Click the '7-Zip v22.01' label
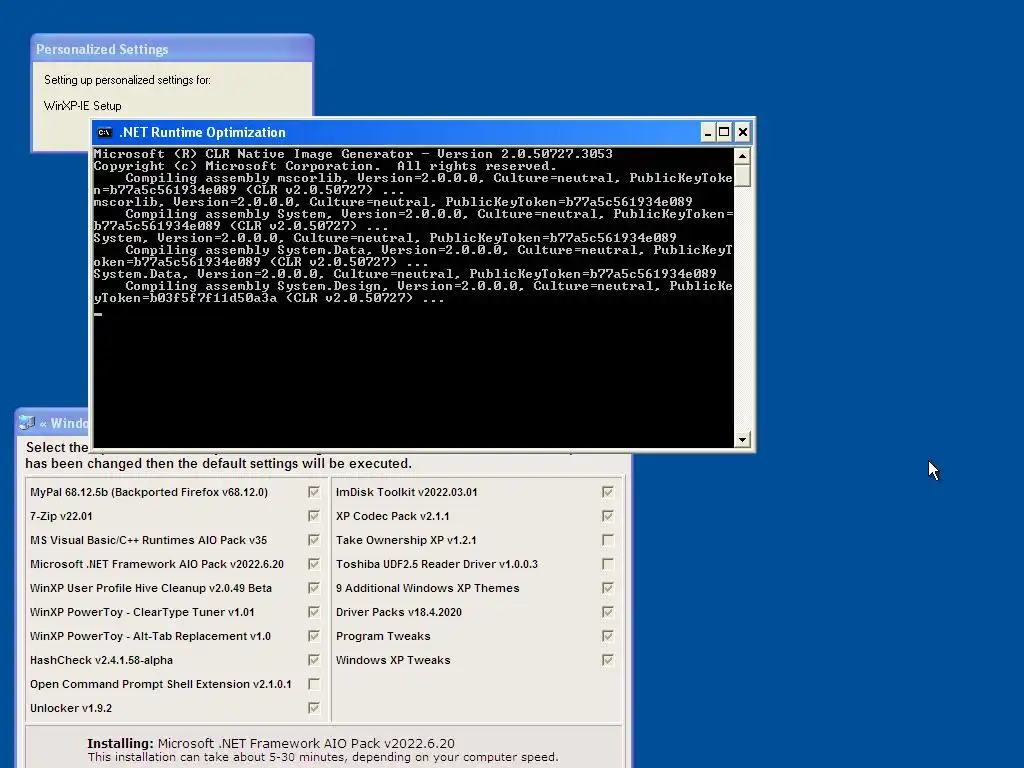 (61, 516)
